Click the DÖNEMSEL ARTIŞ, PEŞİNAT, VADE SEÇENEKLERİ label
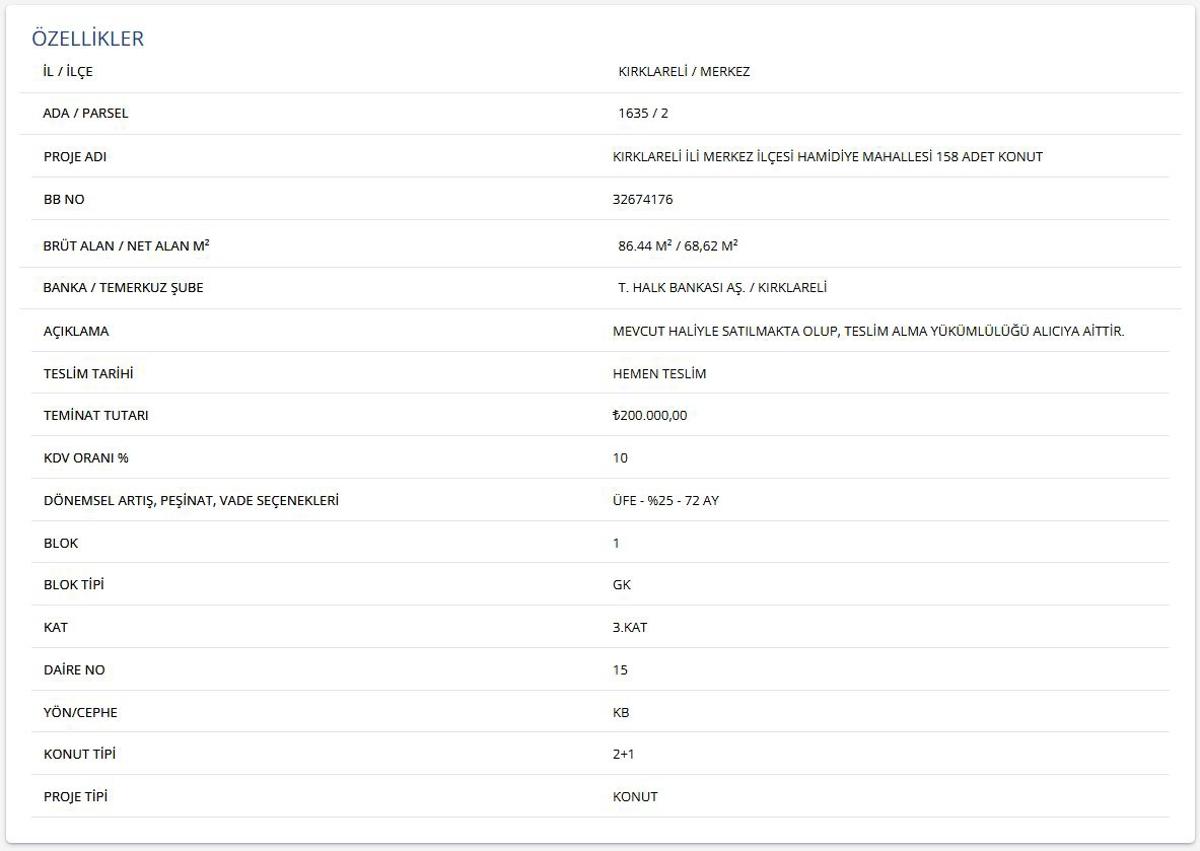This screenshot has height=851, width=1200. (x=191, y=500)
